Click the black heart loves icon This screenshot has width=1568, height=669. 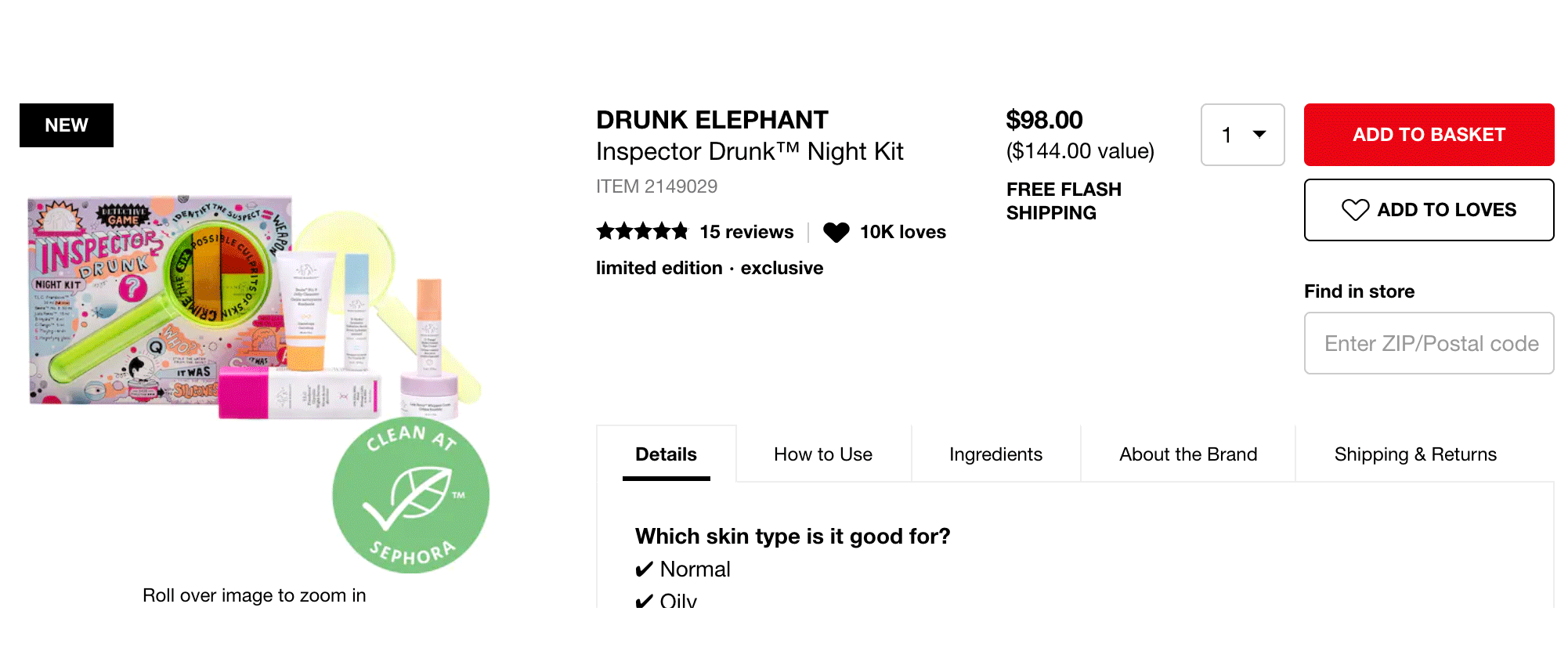click(836, 232)
